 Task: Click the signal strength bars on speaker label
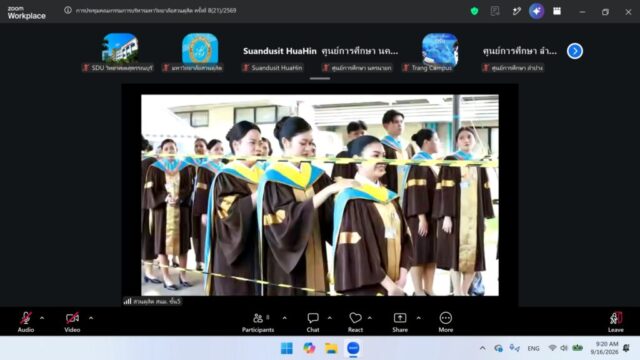tap(127, 301)
